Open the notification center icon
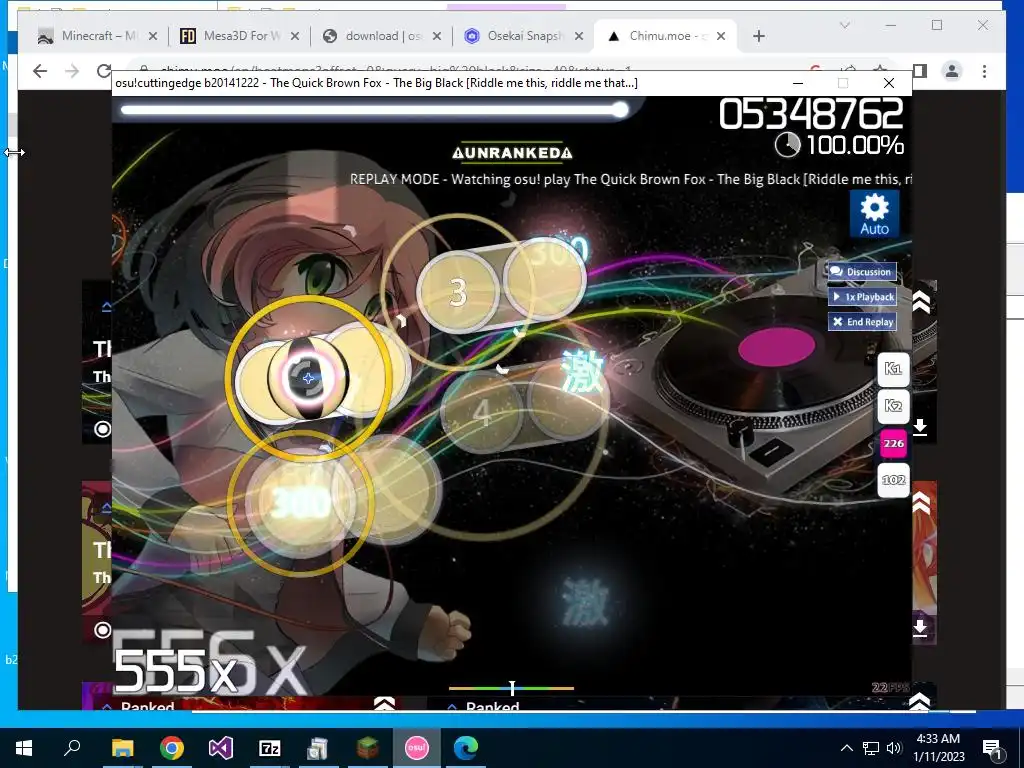This screenshot has width=1024, height=768. (992, 748)
